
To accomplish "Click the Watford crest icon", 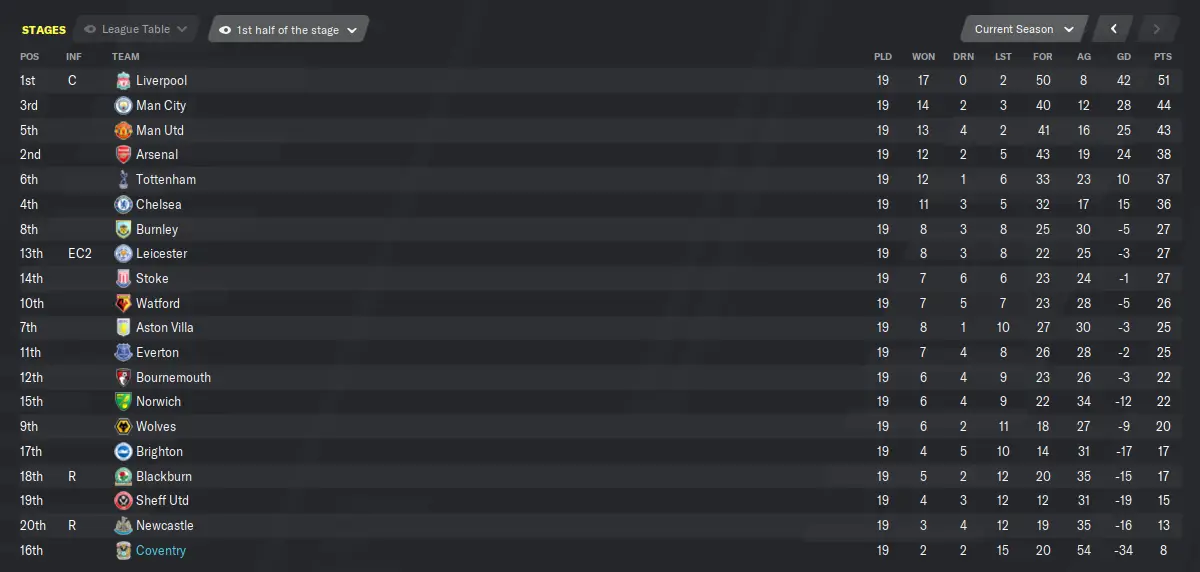I will click(x=123, y=303).
